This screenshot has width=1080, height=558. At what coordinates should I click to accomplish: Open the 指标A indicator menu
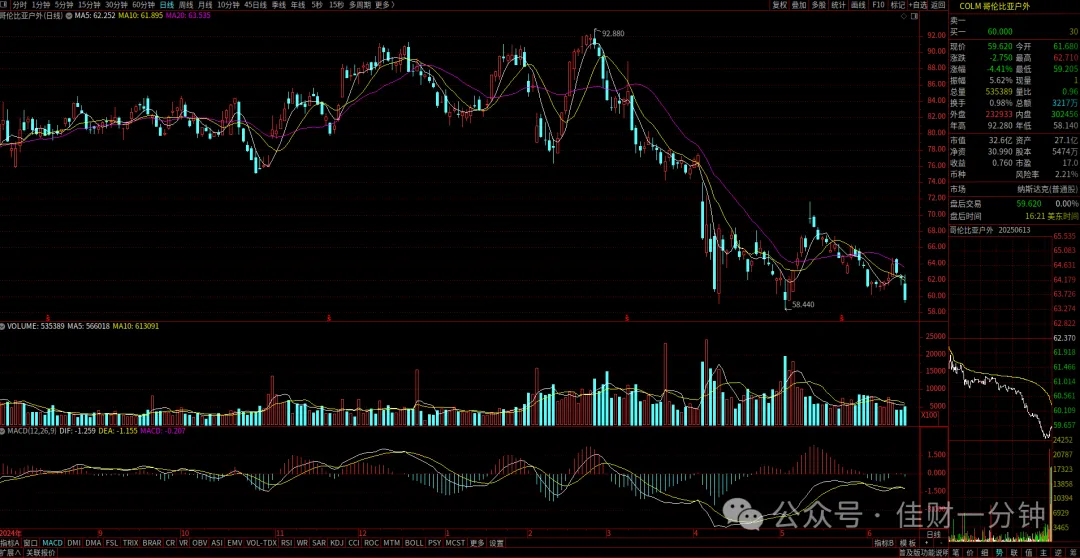click(x=10, y=543)
